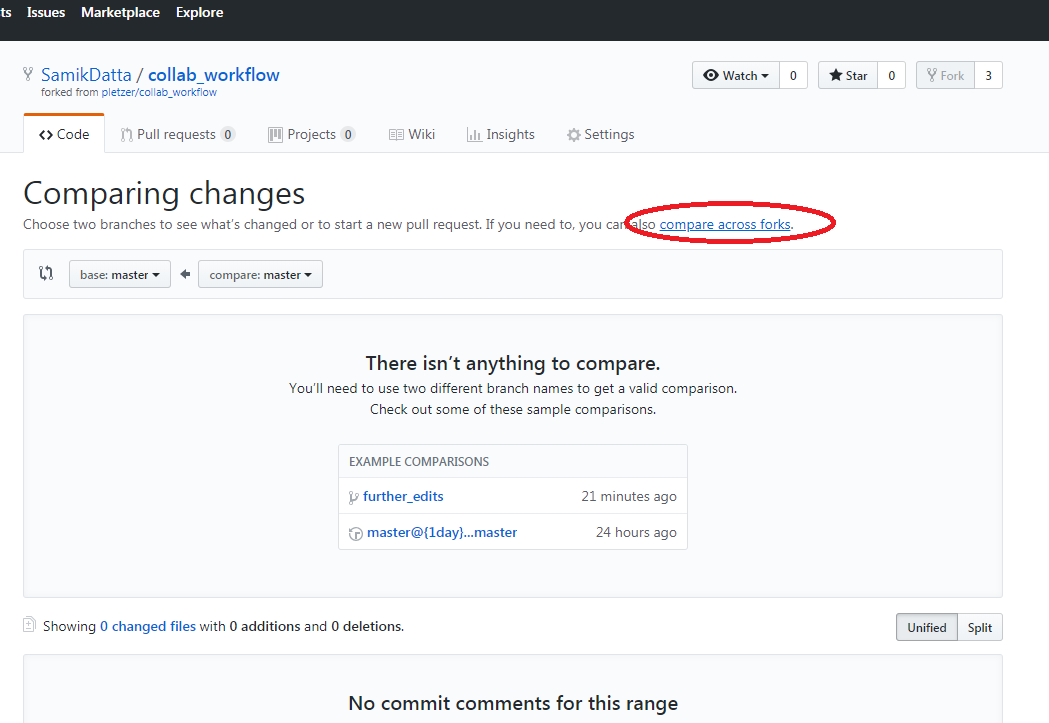Star the repository
Screen dimensions: 1049x723
click(848, 76)
